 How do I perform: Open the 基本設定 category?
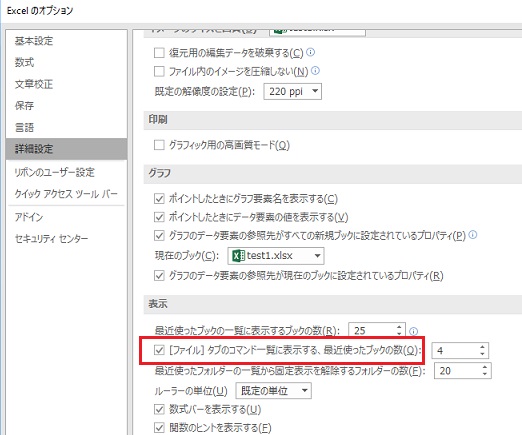pos(34,41)
